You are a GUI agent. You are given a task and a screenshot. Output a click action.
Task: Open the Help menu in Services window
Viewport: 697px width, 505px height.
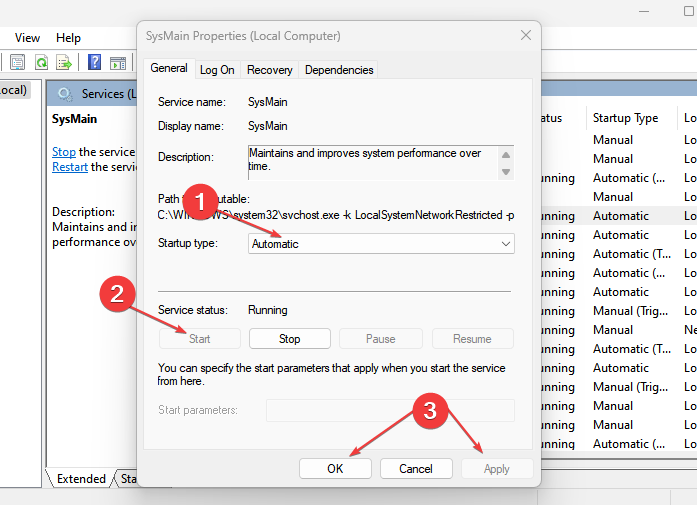[x=68, y=38]
